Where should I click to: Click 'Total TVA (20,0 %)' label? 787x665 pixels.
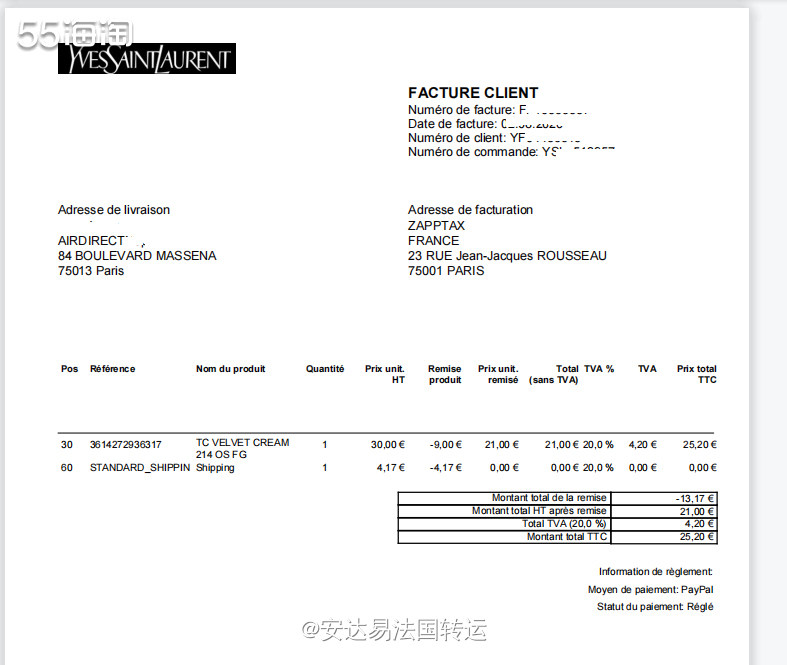pos(564,524)
